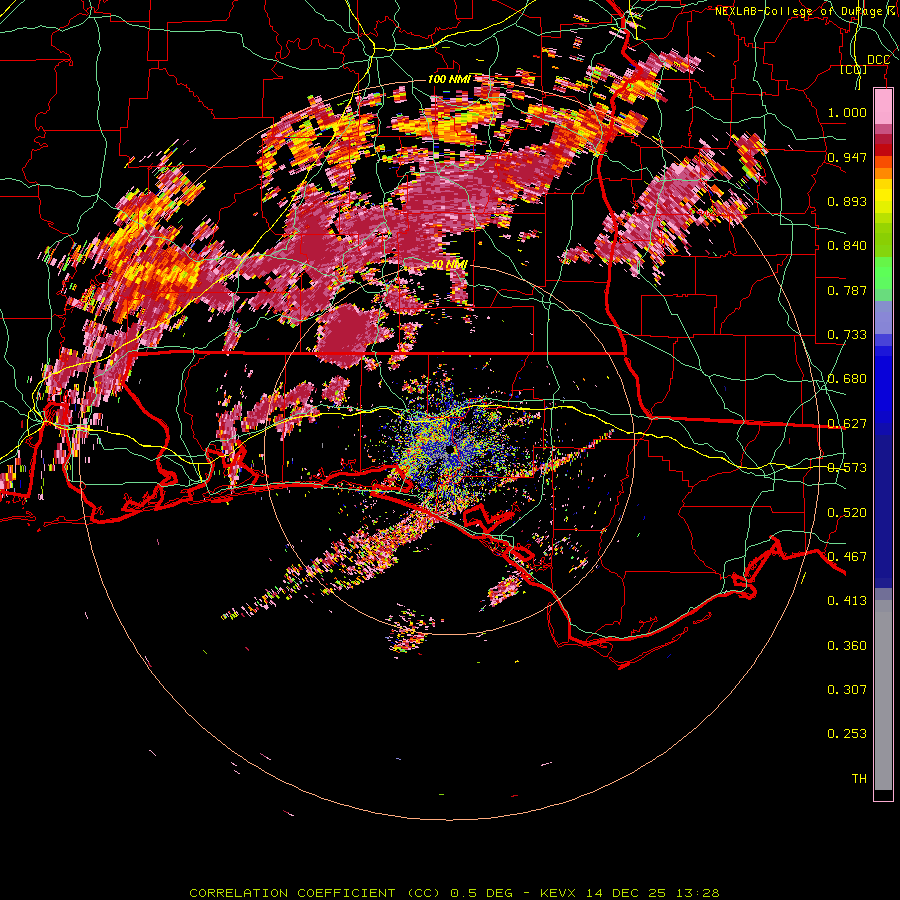
Task: Click the NEXLAB-College of DuPage label
Action: tap(805, 11)
